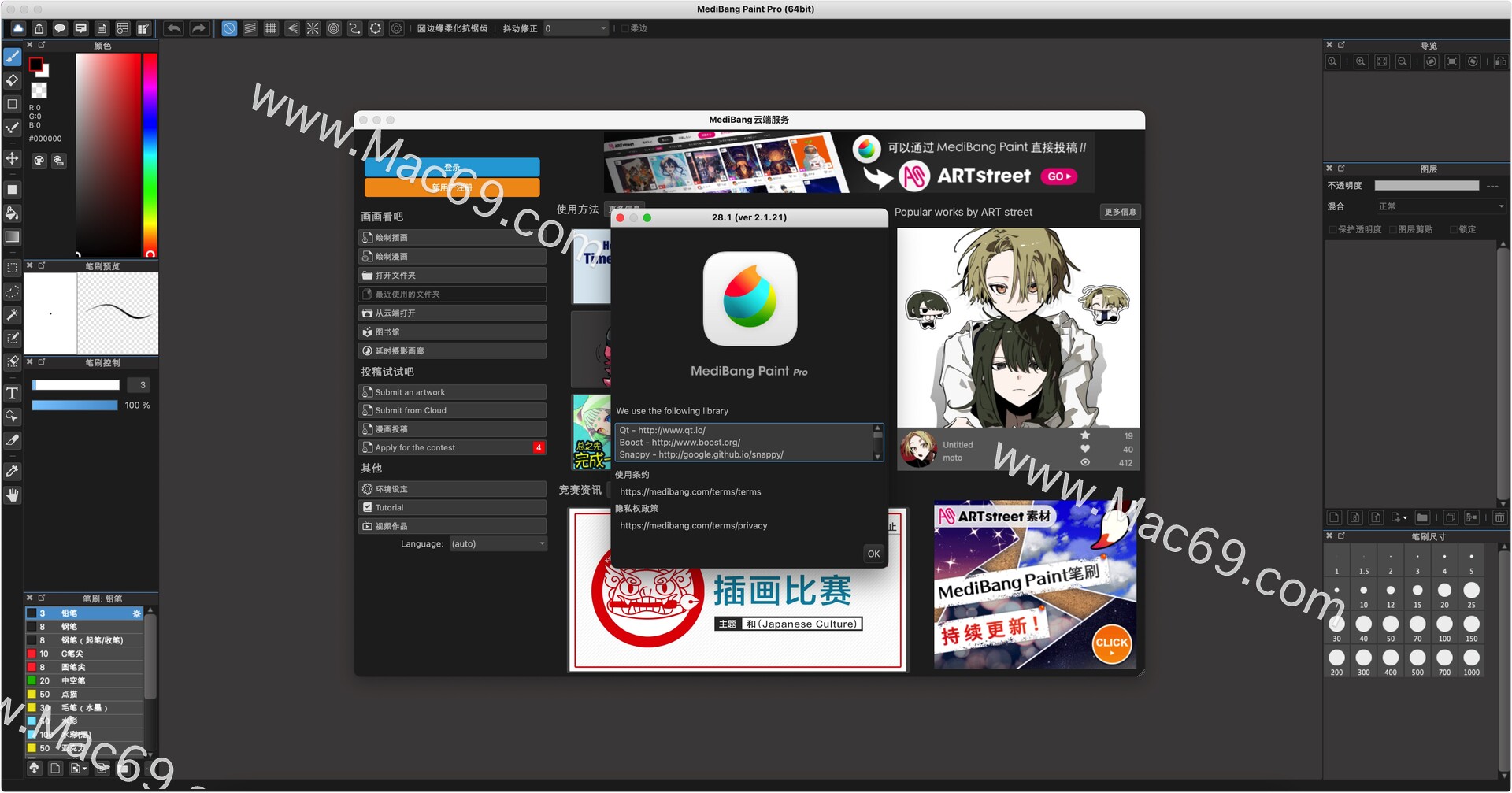Viewport: 1512px width, 793px height.
Task: Click the cloud icon in top toolbar
Action: [x=17, y=28]
